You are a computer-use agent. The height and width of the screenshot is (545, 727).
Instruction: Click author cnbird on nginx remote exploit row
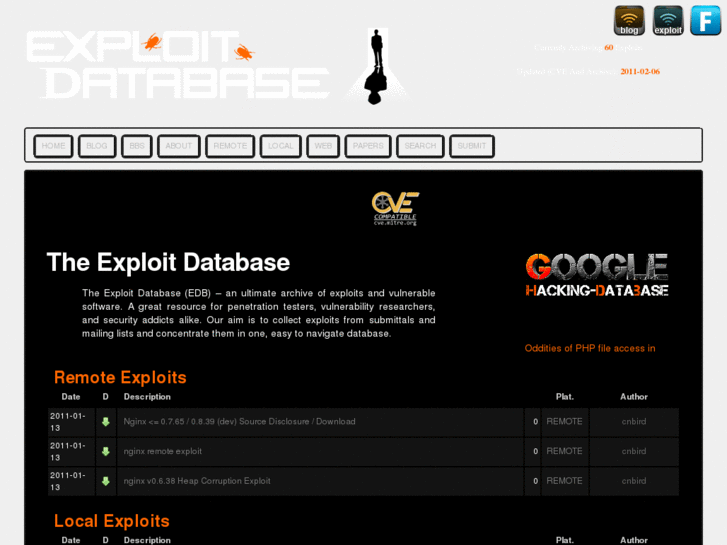(x=634, y=451)
